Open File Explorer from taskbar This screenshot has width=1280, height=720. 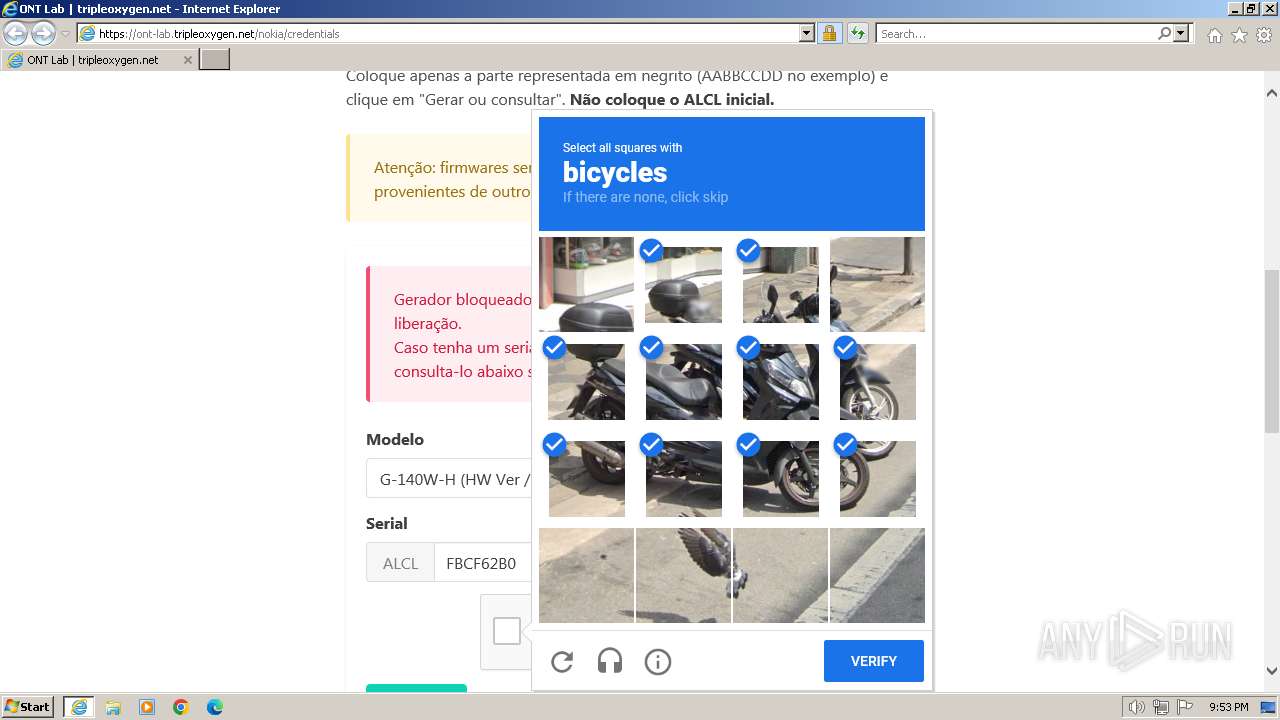click(x=113, y=707)
